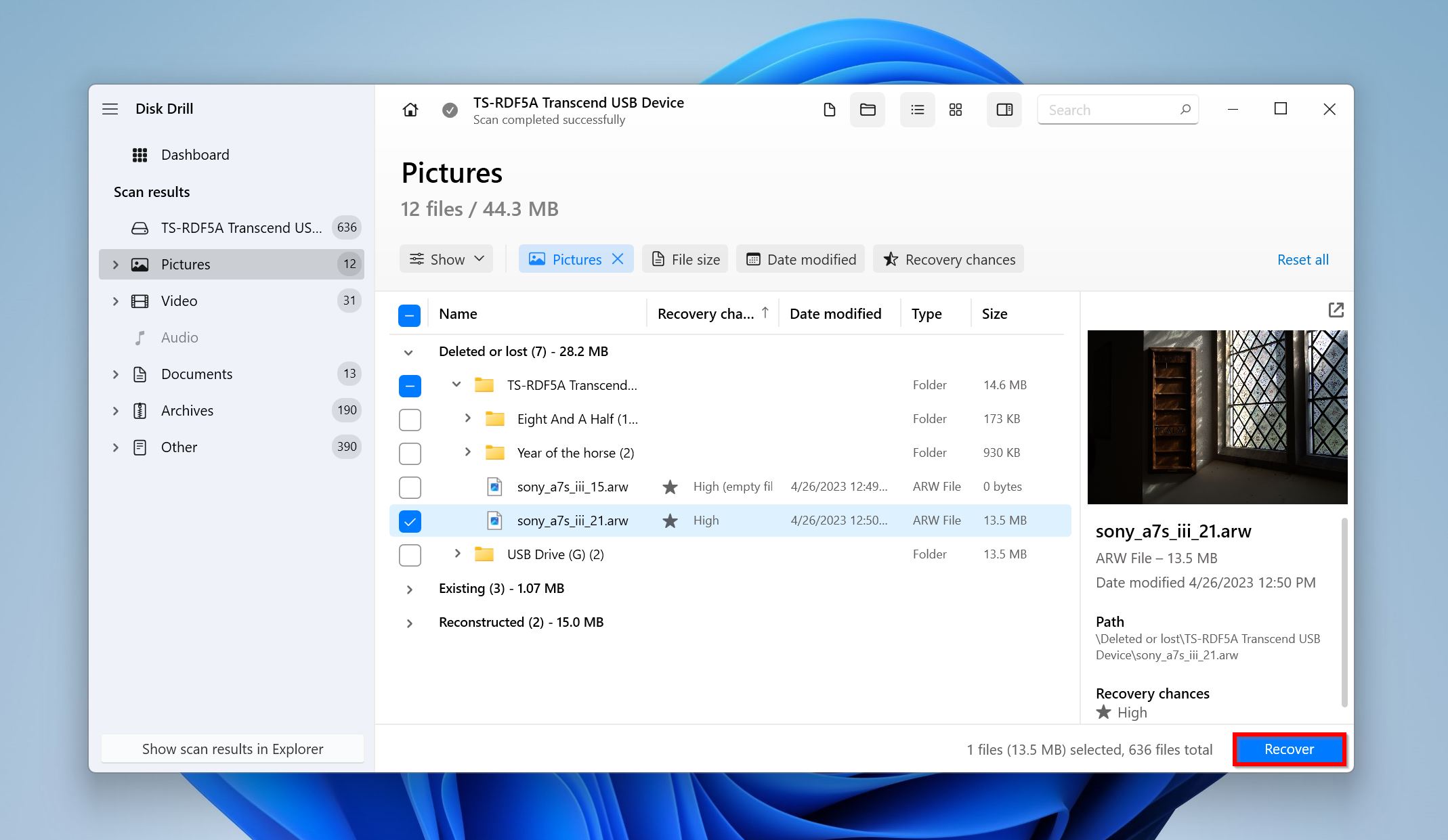Open Dashboard from the sidebar

point(194,155)
